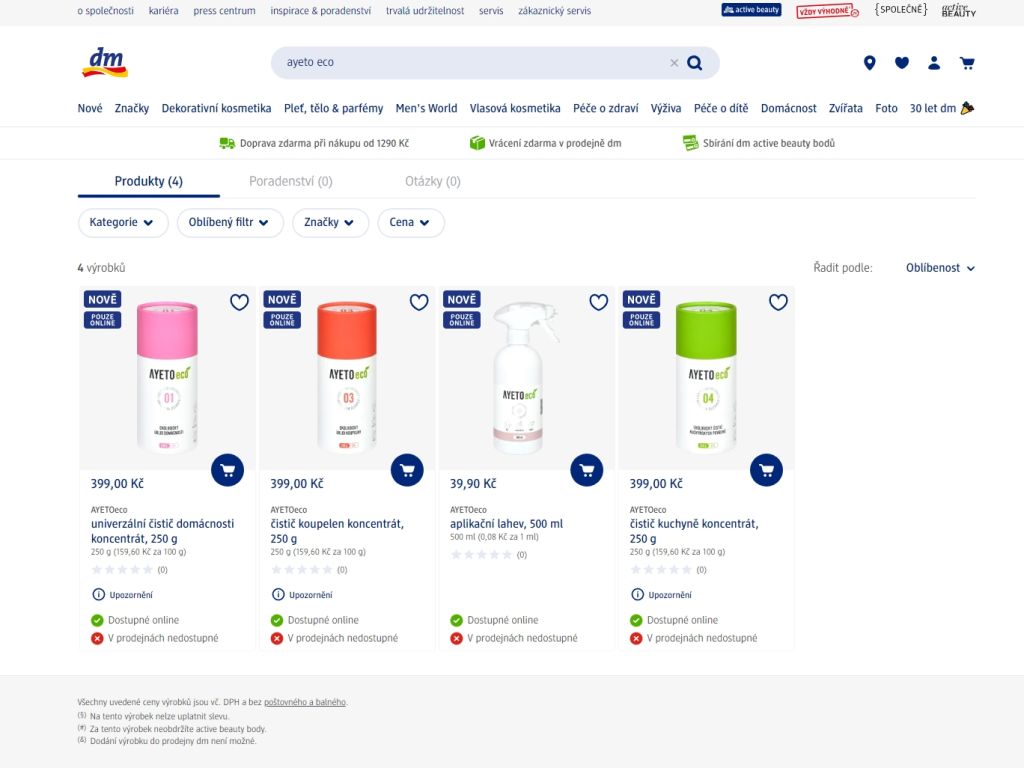
Task: Click the dm logo
Action: [x=104, y=62]
